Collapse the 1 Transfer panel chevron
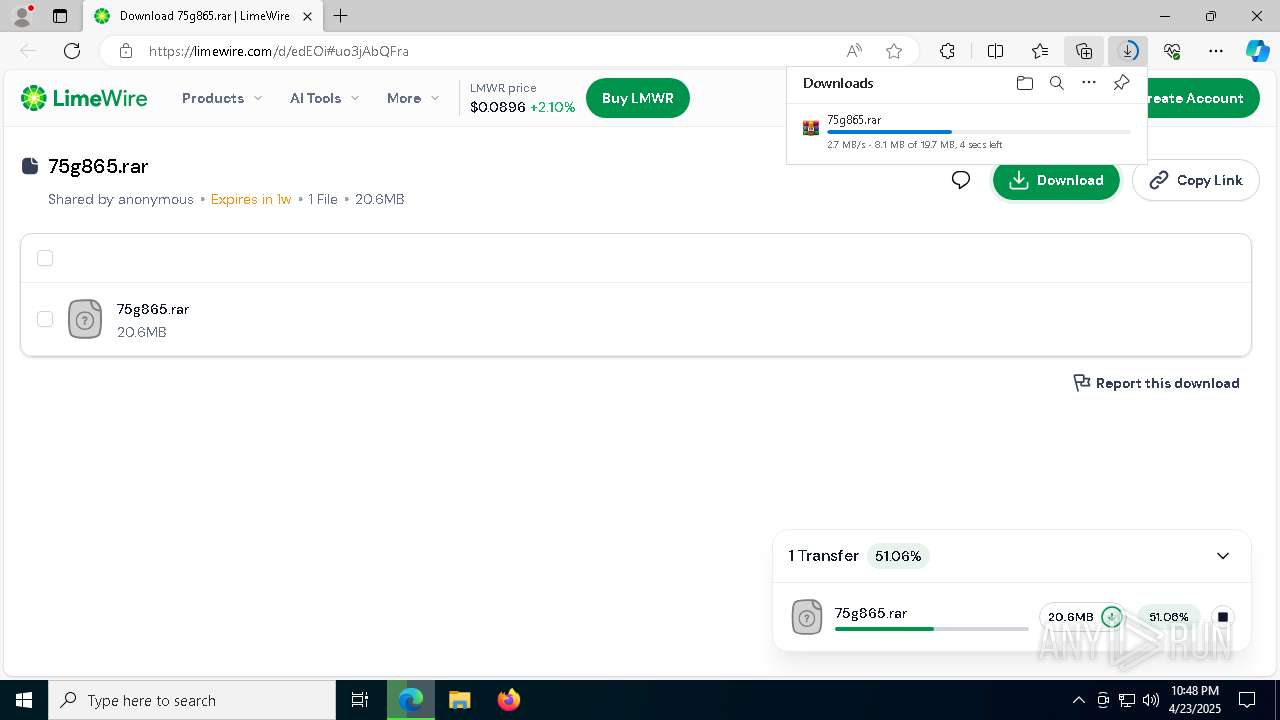1280x720 pixels. (x=1223, y=556)
